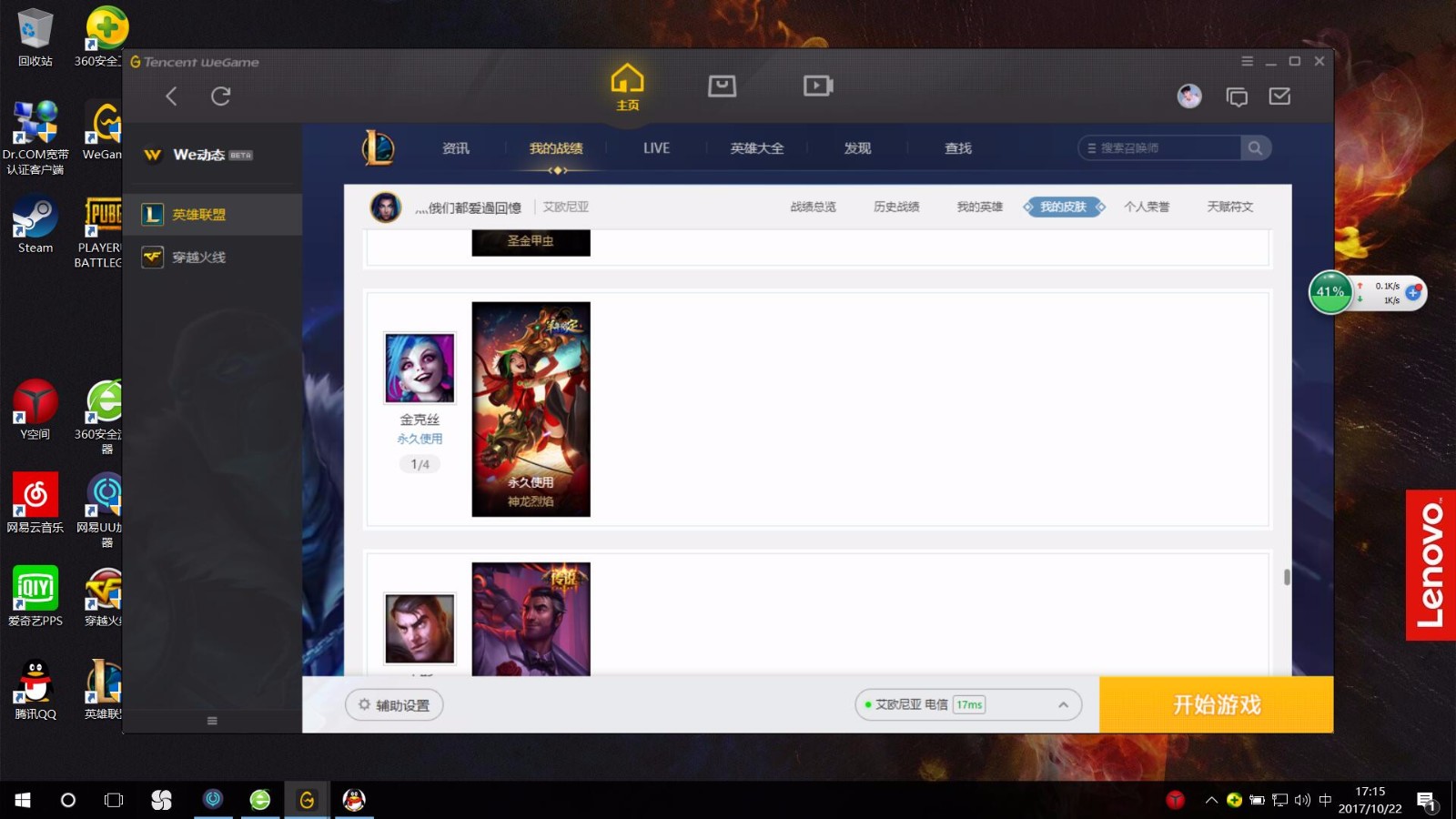Select the 网易云音乐 desktop icon

point(35,502)
